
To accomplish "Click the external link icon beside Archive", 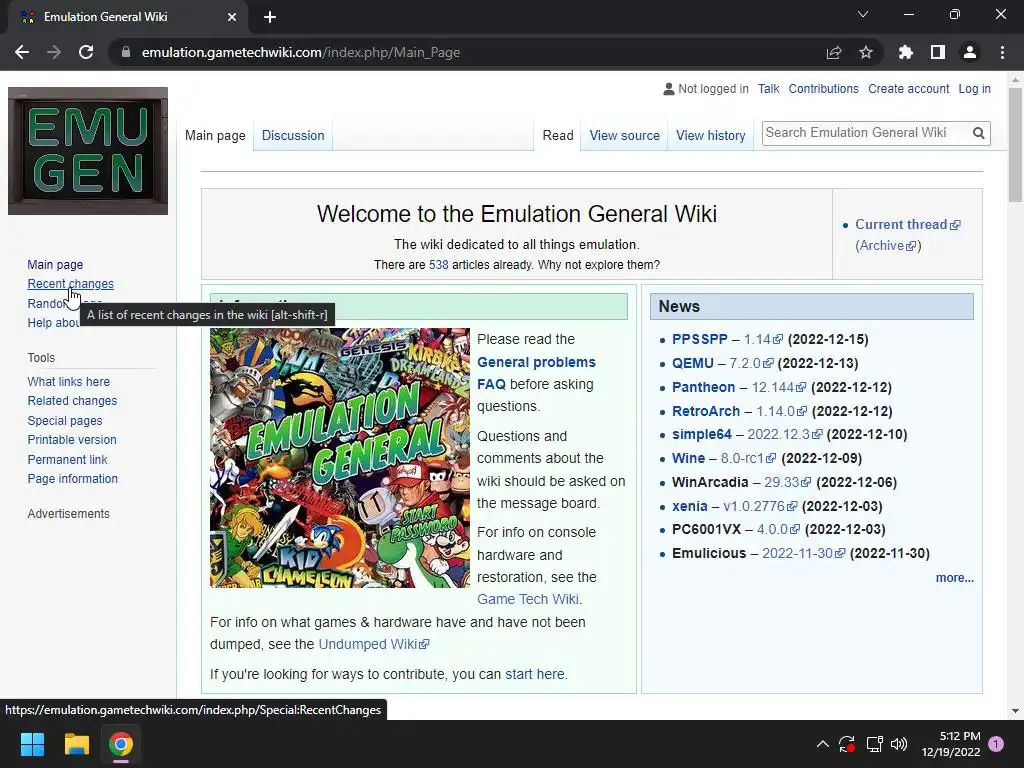I will (x=912, y=246).
